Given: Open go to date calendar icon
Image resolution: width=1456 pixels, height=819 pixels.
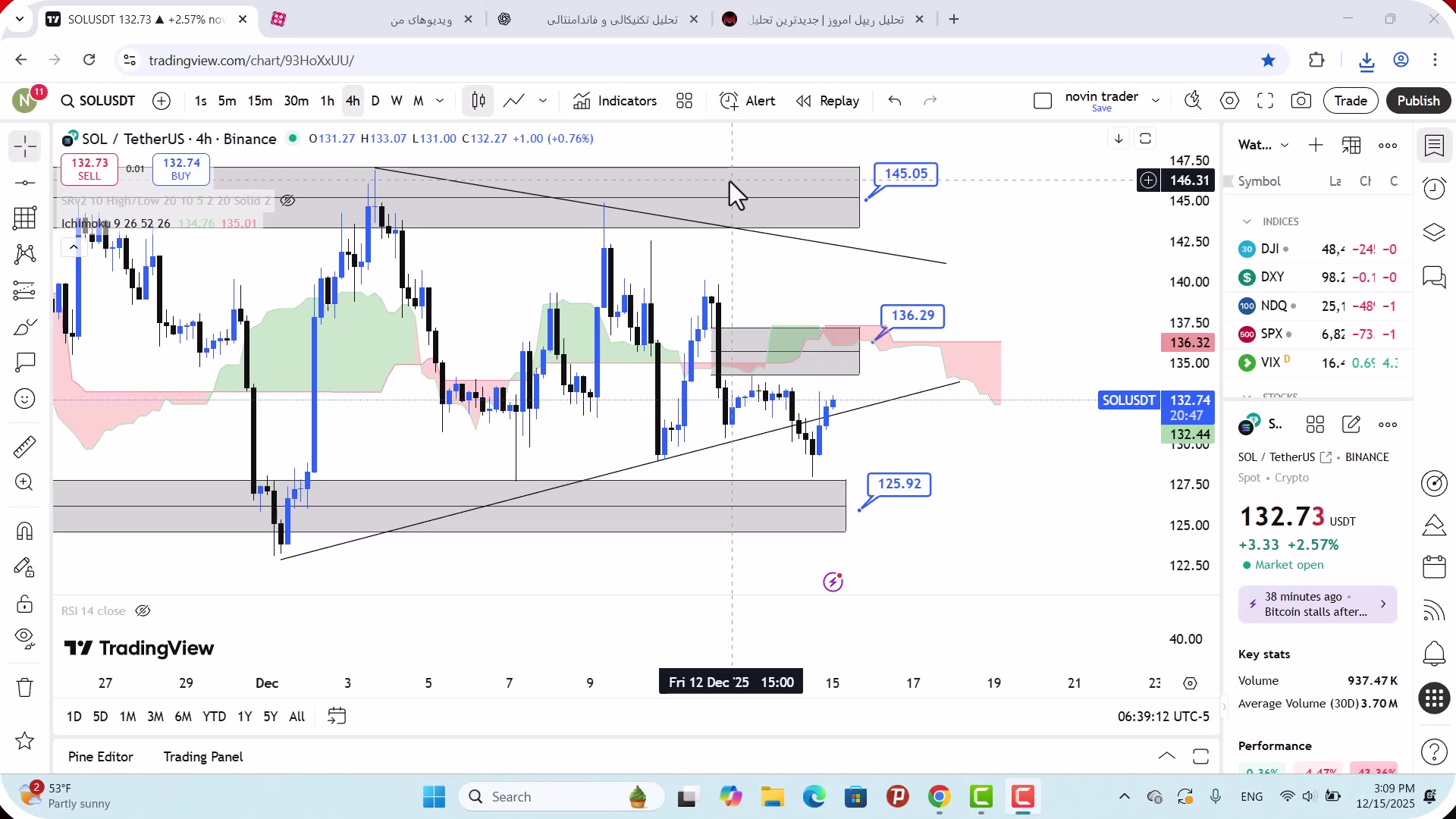Looking at the screenshot, I should [x=337, y=717].
